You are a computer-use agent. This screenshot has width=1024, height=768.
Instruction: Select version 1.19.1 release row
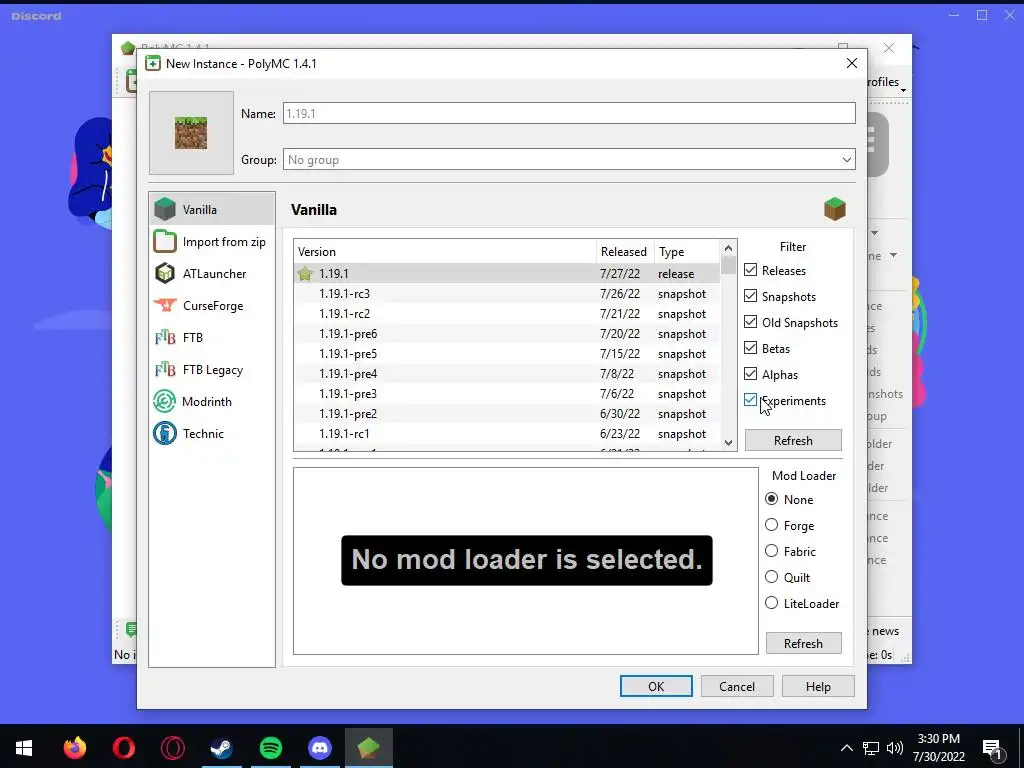click(x=507, y=274)
